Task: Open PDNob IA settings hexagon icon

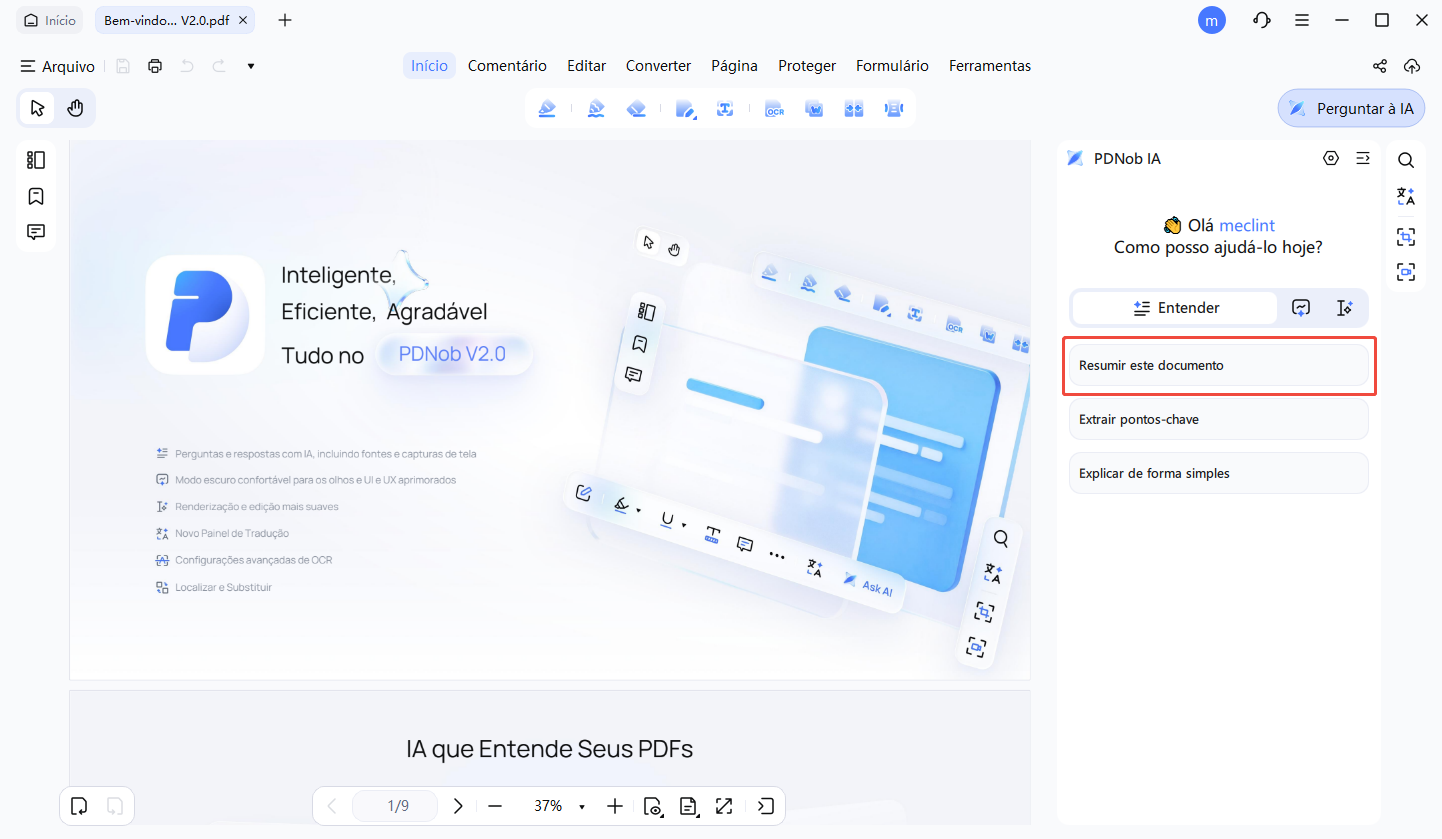Action: pyautogui.click(x=1330, y=158)
